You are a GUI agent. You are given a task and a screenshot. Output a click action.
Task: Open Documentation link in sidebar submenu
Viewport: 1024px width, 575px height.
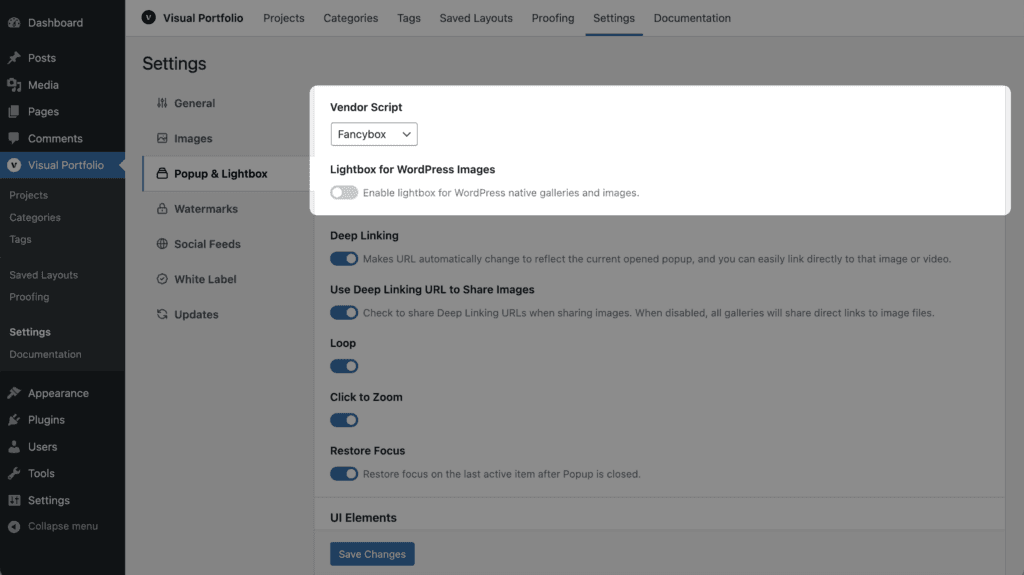click(x=45, y=354)
